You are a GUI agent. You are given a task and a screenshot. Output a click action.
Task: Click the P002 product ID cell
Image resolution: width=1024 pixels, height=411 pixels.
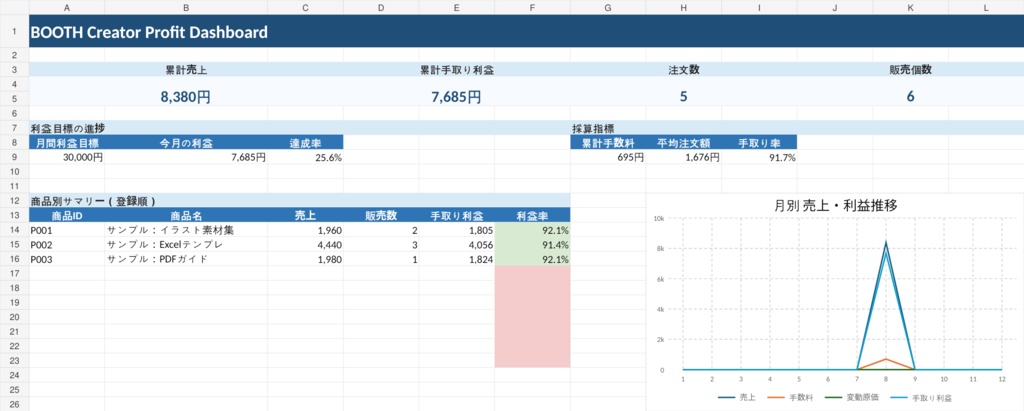[x=67, y=244]
